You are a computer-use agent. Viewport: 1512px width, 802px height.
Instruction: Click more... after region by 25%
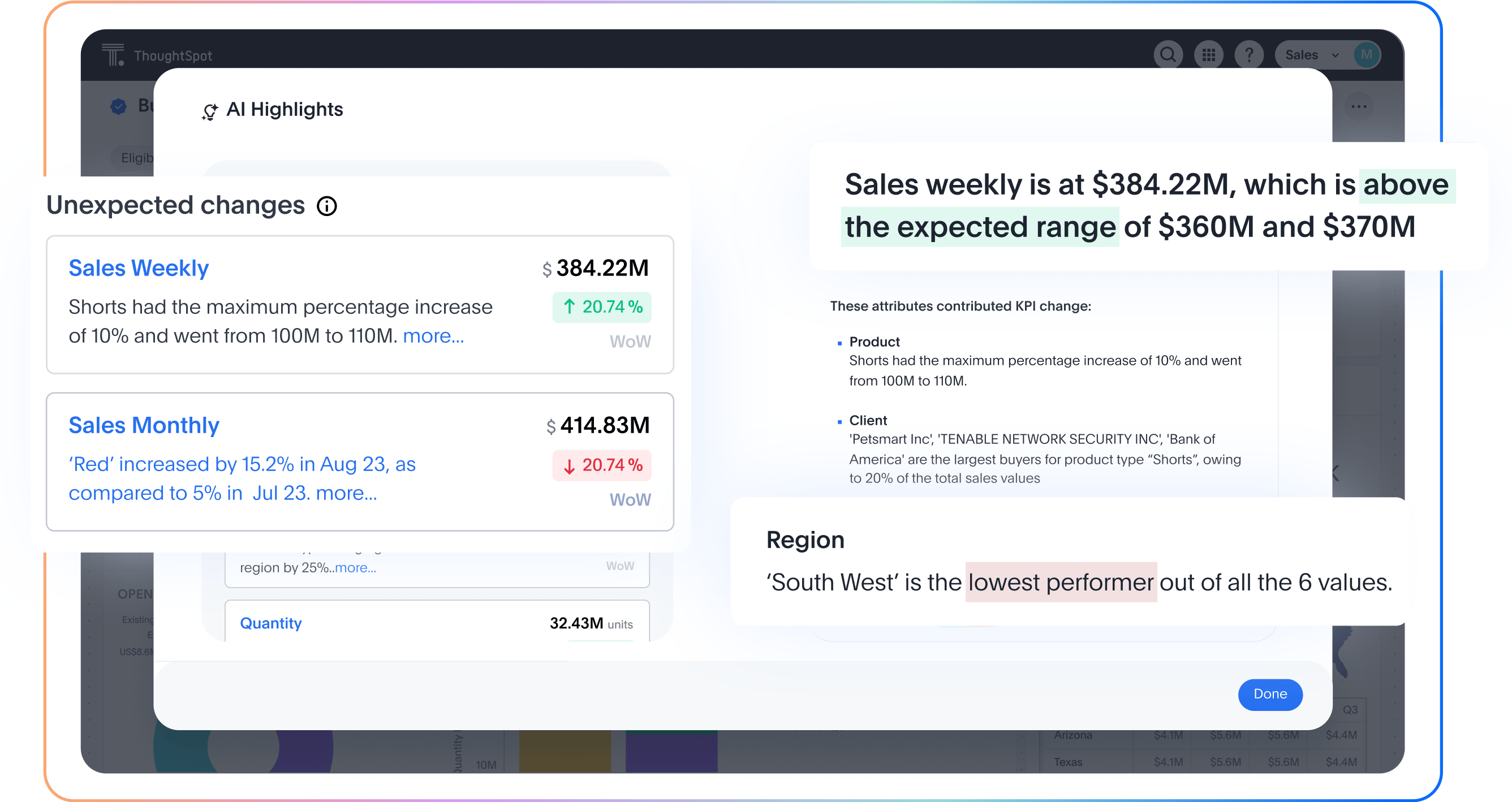click(356, 568)
